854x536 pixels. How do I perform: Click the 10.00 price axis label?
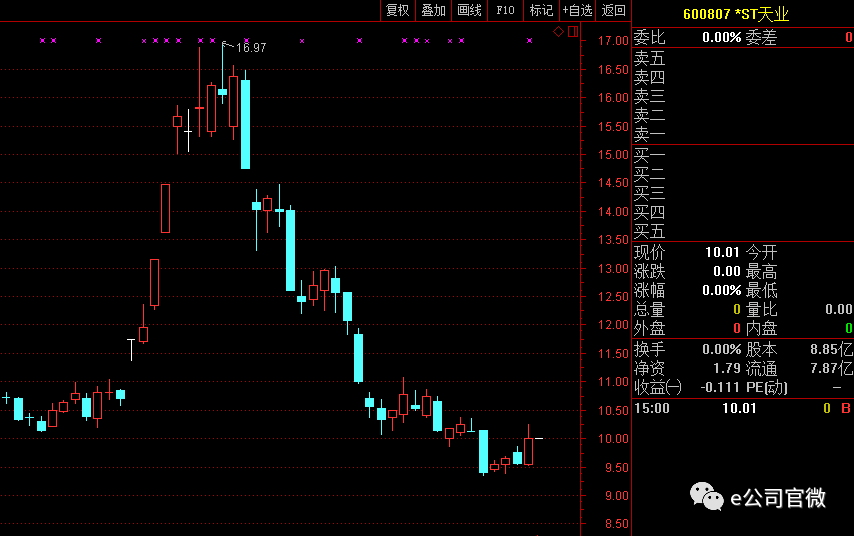click(613, 438)
